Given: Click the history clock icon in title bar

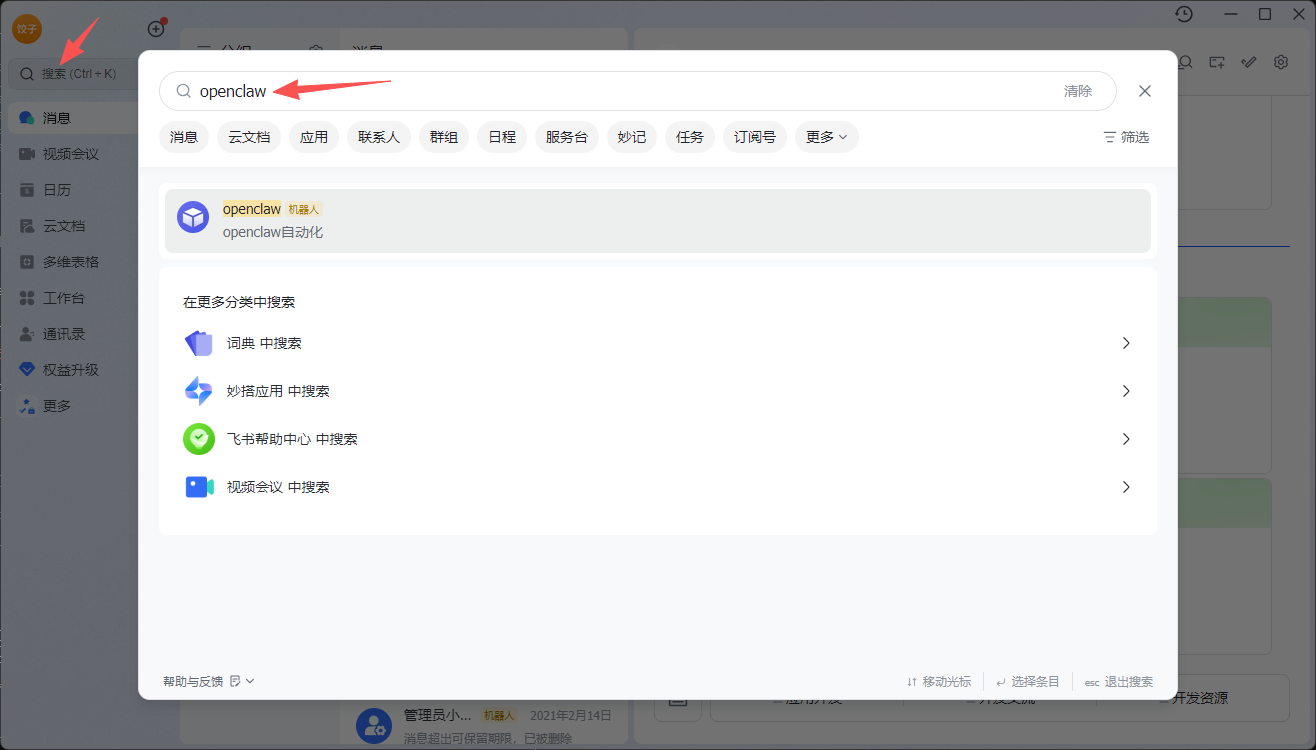Looking at the screenshot, I should tap(1184, 14).
